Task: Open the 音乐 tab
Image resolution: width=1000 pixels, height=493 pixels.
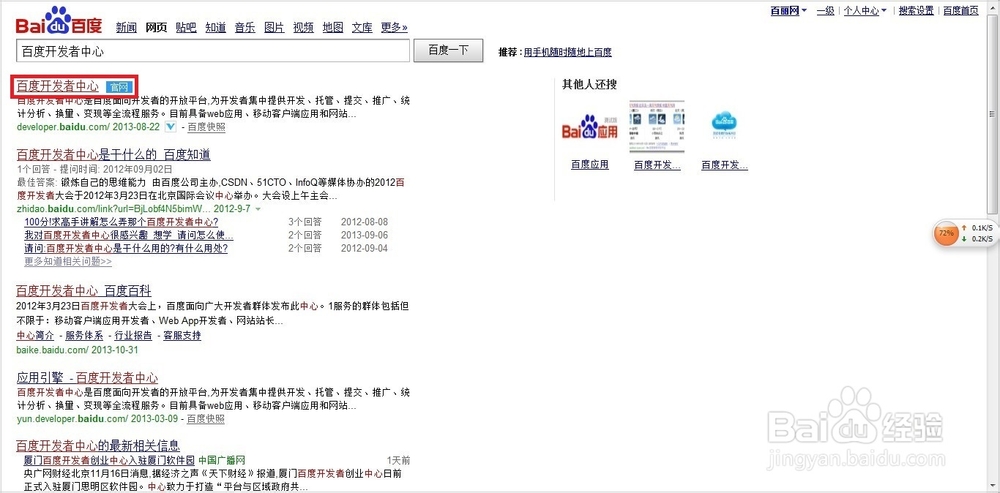Action: [245, 27]
